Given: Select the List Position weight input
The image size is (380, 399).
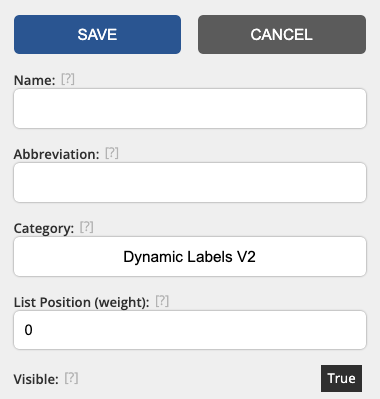Looking at the screenshot, I should click(190, 330).
